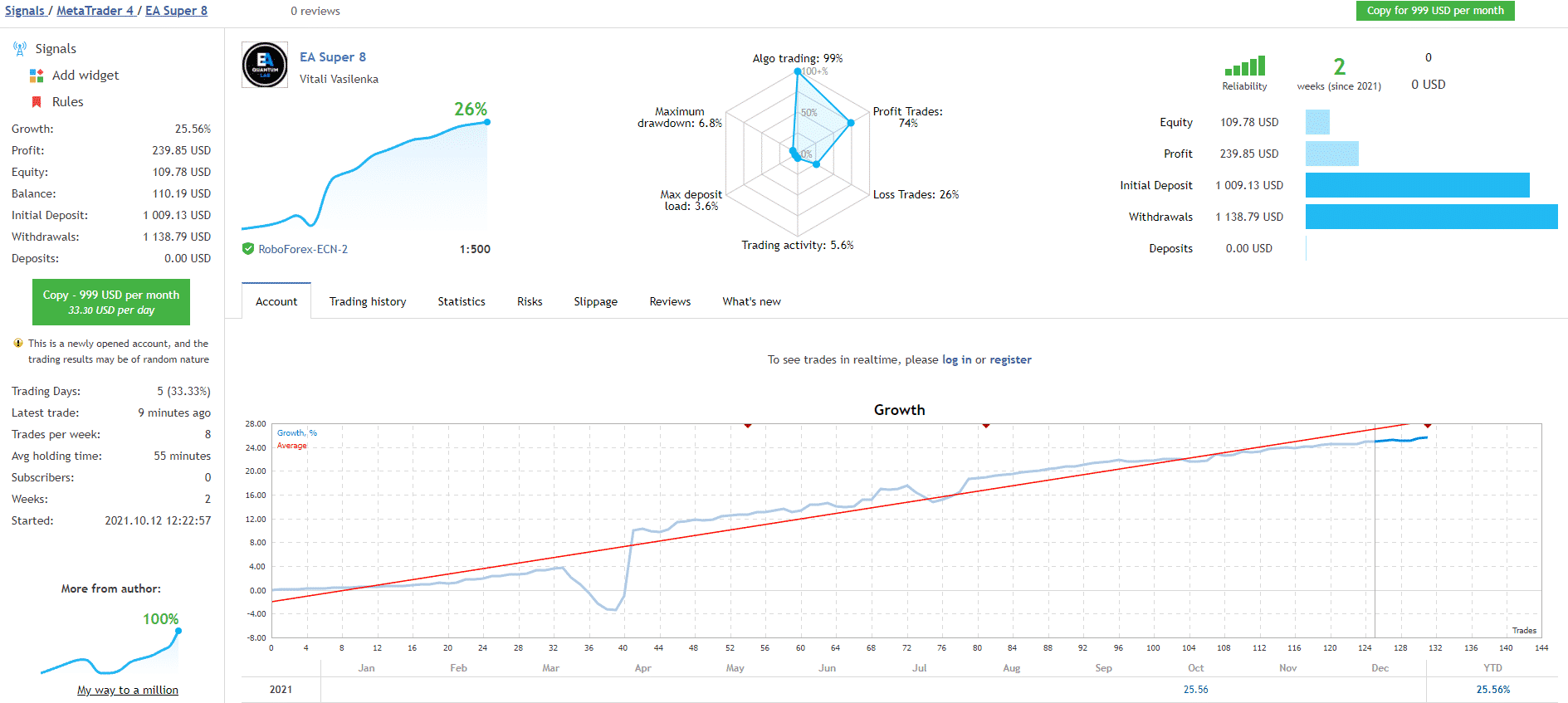Click the Trades per week 8 value
Screen dimensions: 1568x703
coord(208,434)
